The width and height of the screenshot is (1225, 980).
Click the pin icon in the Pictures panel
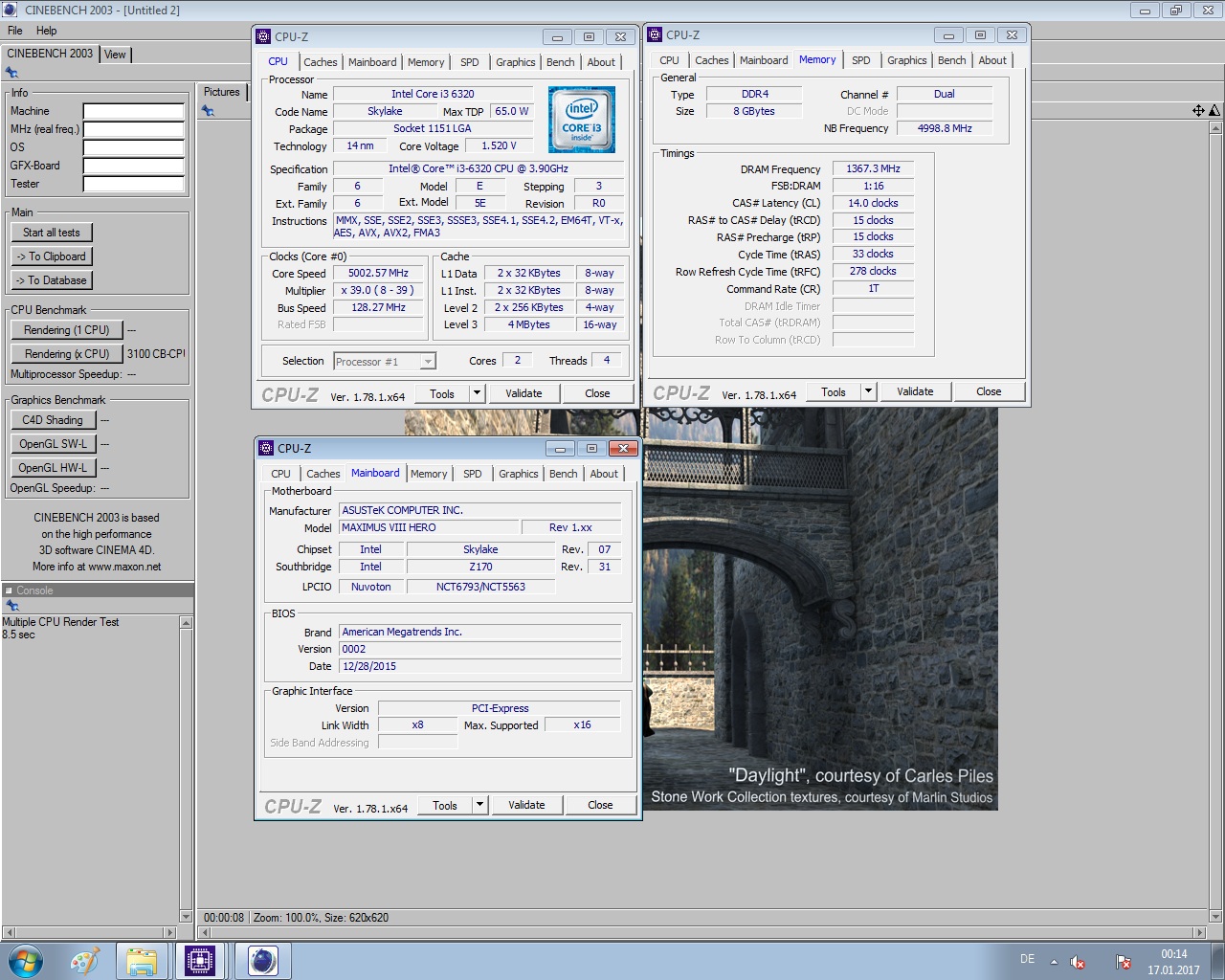(208, 111)
